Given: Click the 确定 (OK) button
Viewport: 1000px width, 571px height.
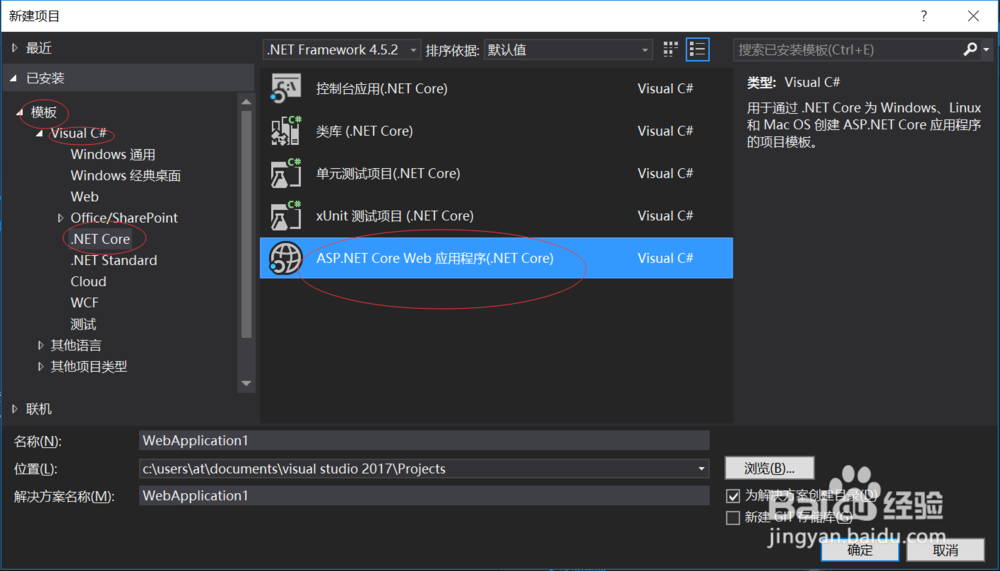Looking at the screenshot, I should pyautogui.click(x=860, y=550).
